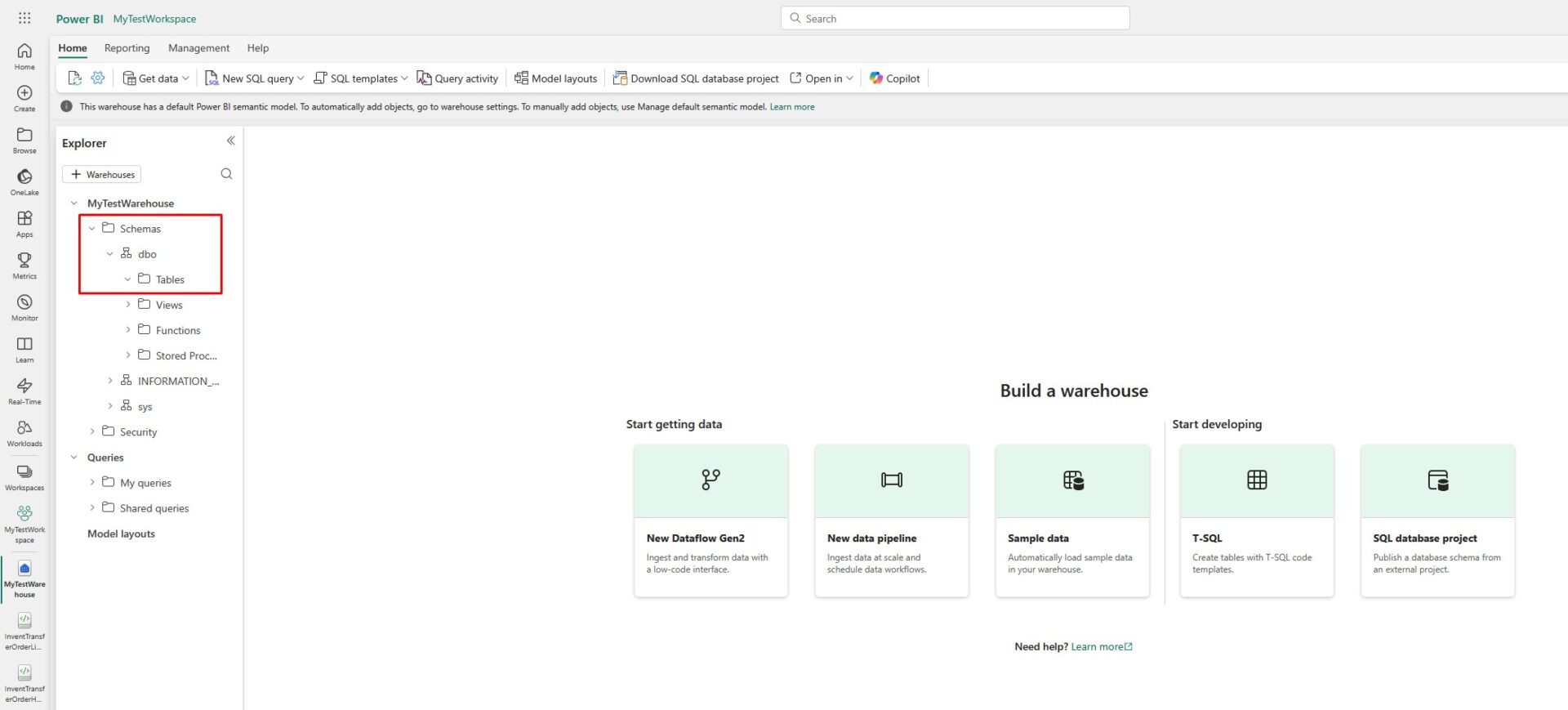Open Monitor in the left rail
This screenshot has height=710, width=1568.
(24, 307)
